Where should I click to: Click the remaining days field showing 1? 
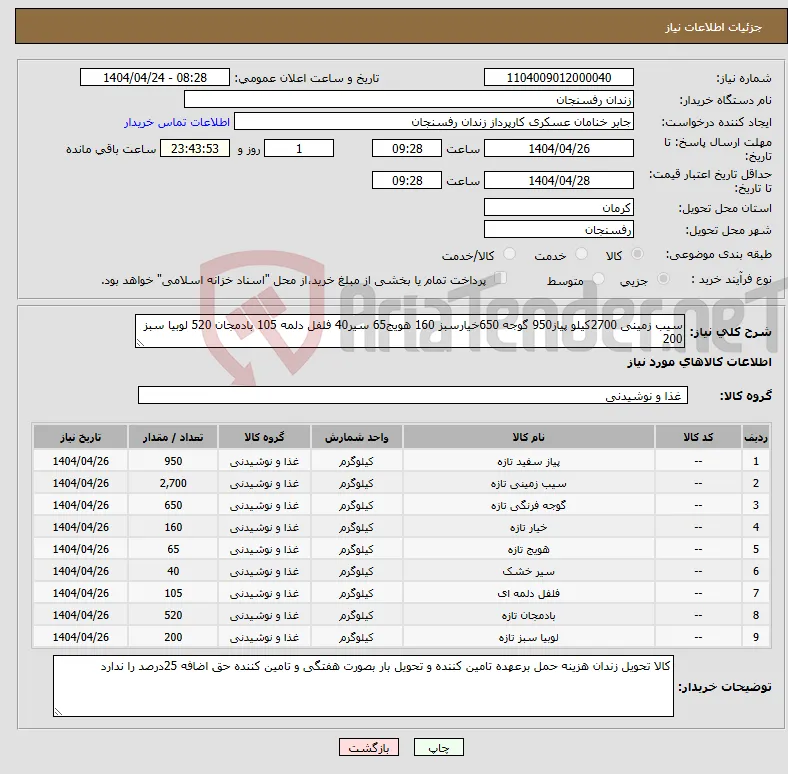click(299, 148)
